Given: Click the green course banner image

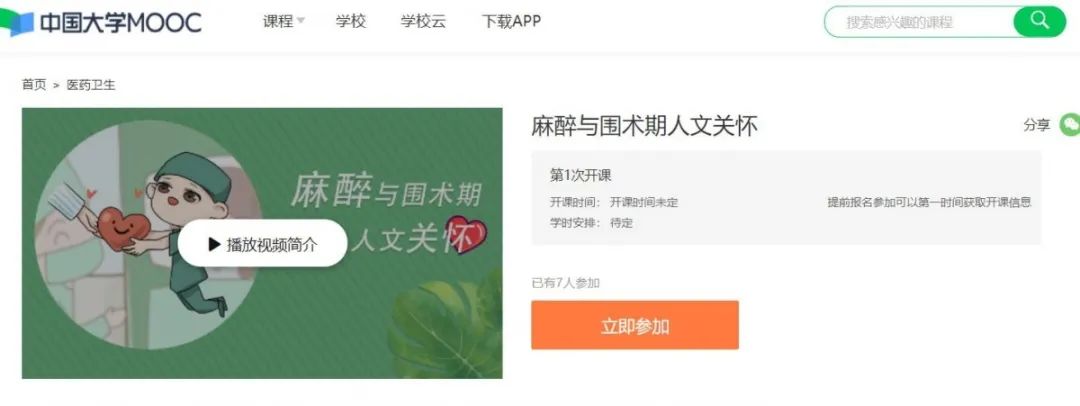Looking at the screenshot, I should tap(262, 243).
